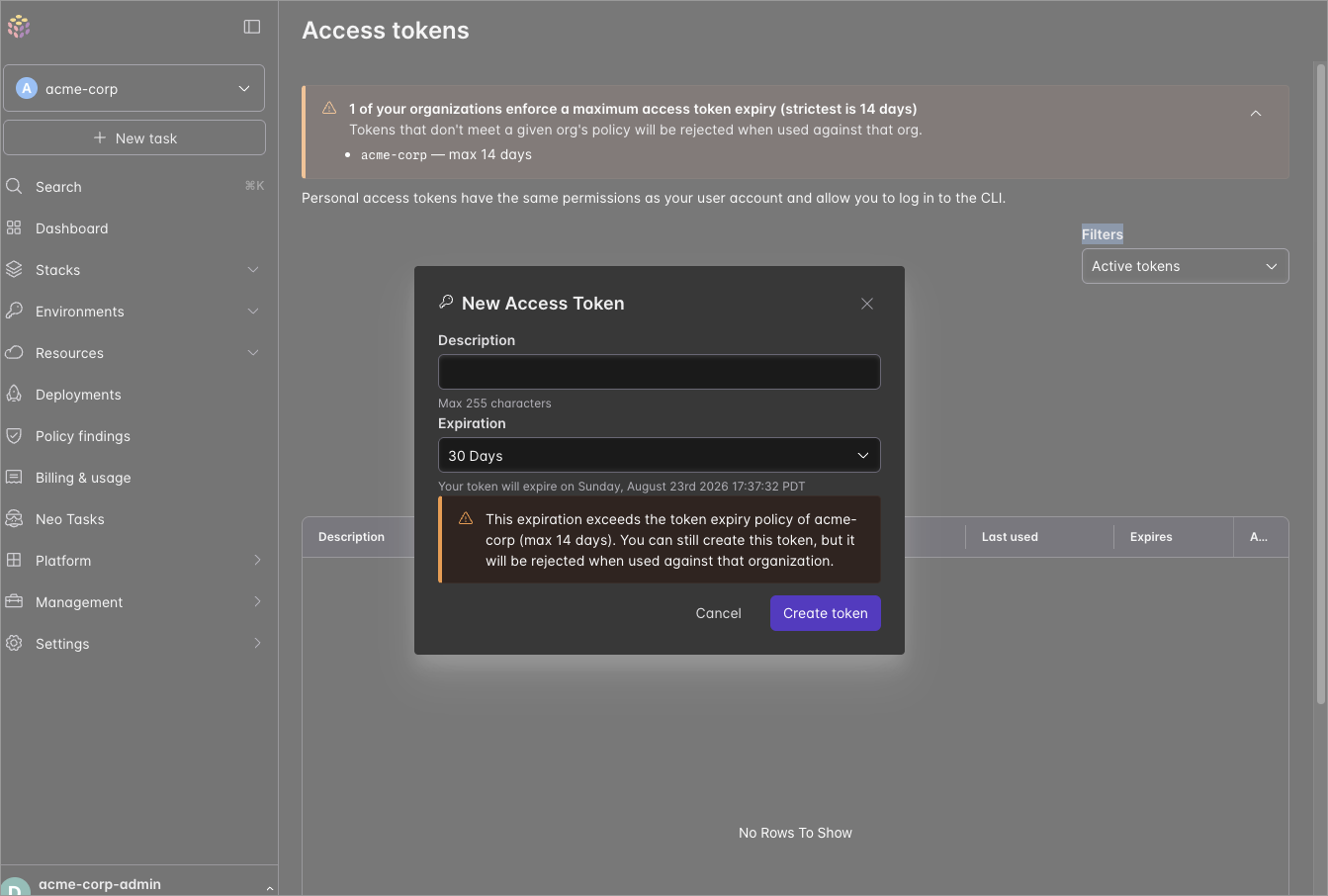Expand the Settings submenu arrow
1328x896 pixels.
coord(257,643)
